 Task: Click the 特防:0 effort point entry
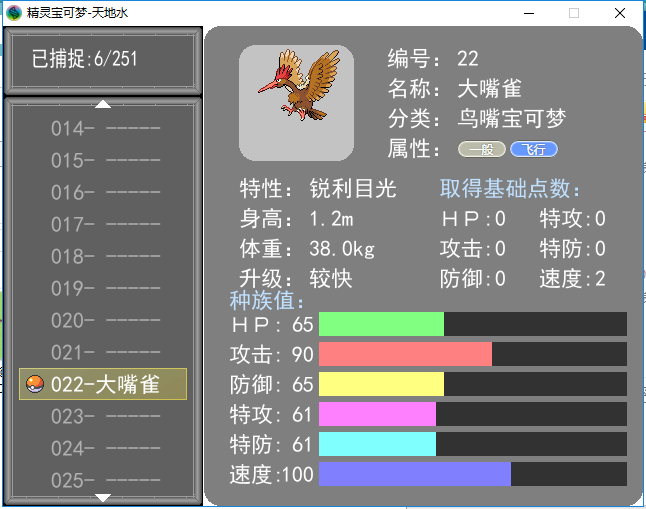[x=573, y=249]
